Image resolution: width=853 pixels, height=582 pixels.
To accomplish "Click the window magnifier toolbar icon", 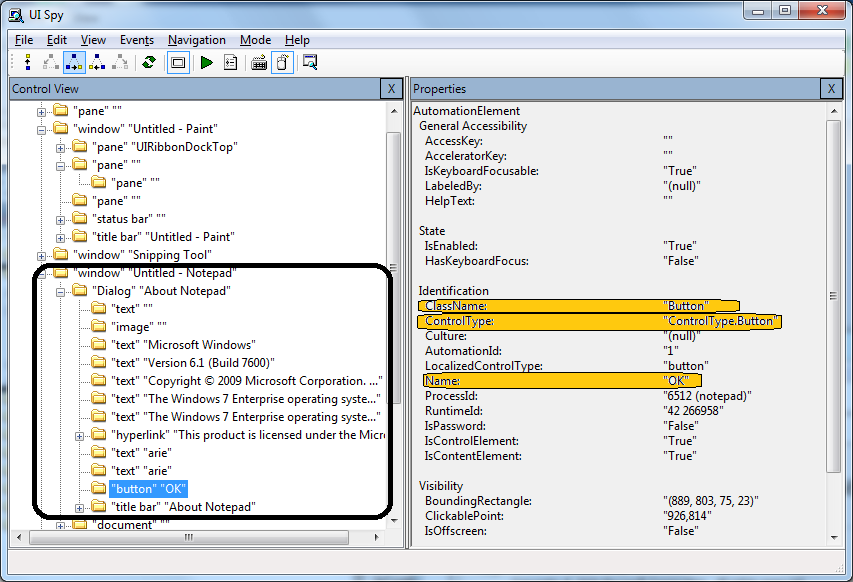I will pyautogui.click(x=310, y=63).
